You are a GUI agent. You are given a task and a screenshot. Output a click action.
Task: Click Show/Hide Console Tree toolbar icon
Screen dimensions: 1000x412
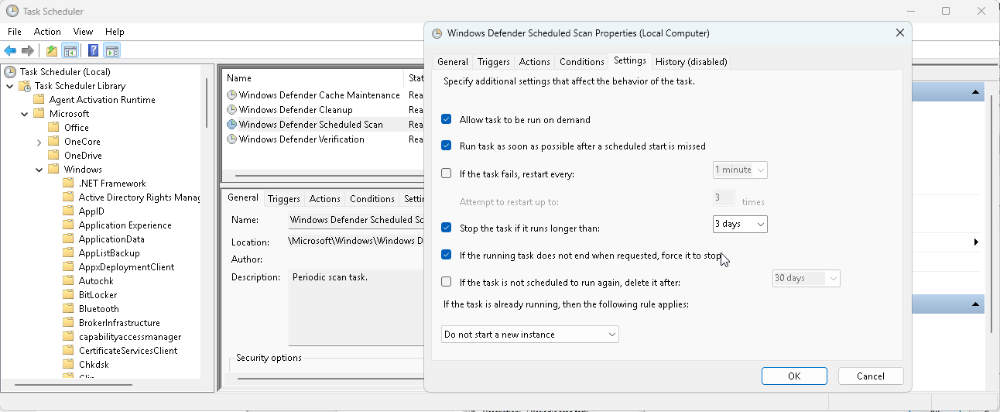click(70, 50)
